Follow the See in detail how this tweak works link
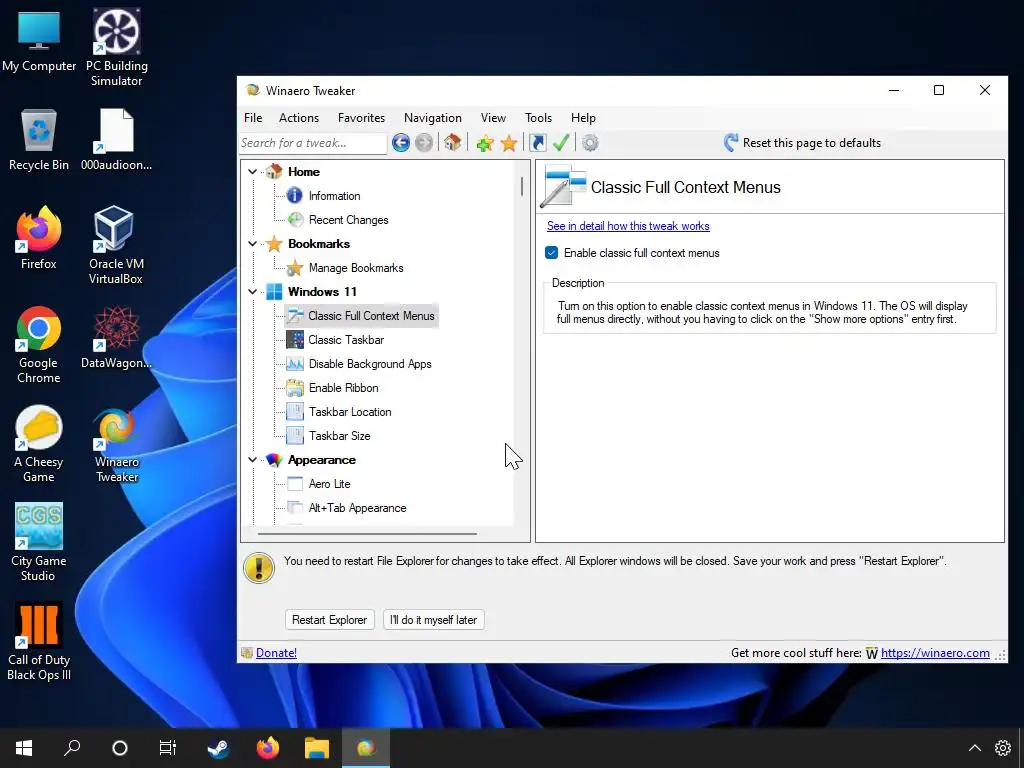The height and width of the screenshot is (768, 1024). [x=628, y=226]
